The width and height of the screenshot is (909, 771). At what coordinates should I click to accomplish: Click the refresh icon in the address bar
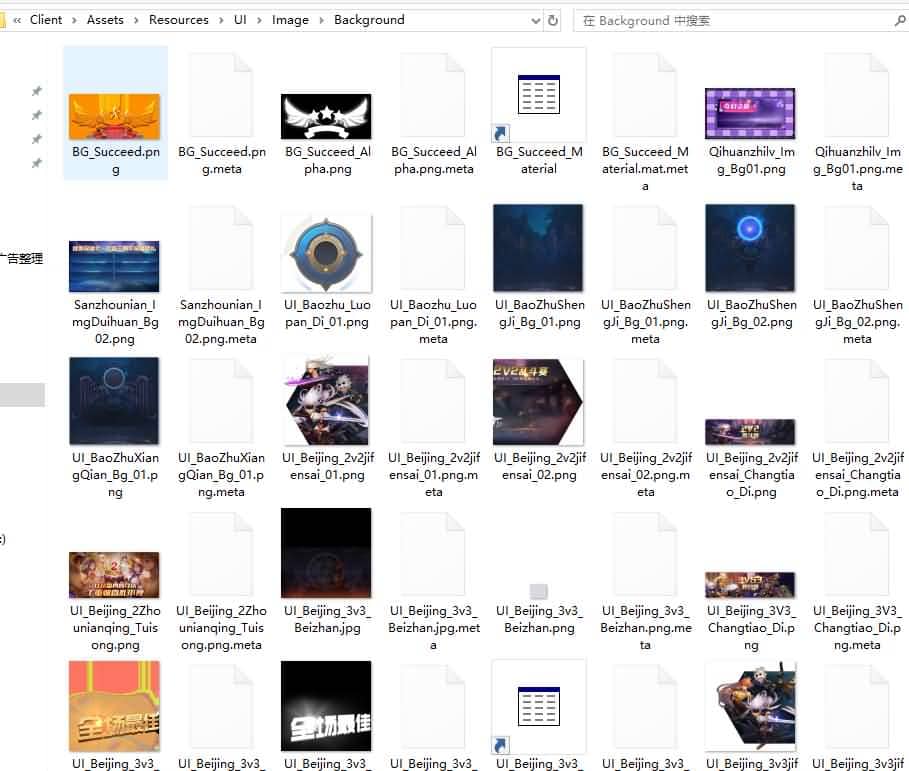[x=554, y=19]
